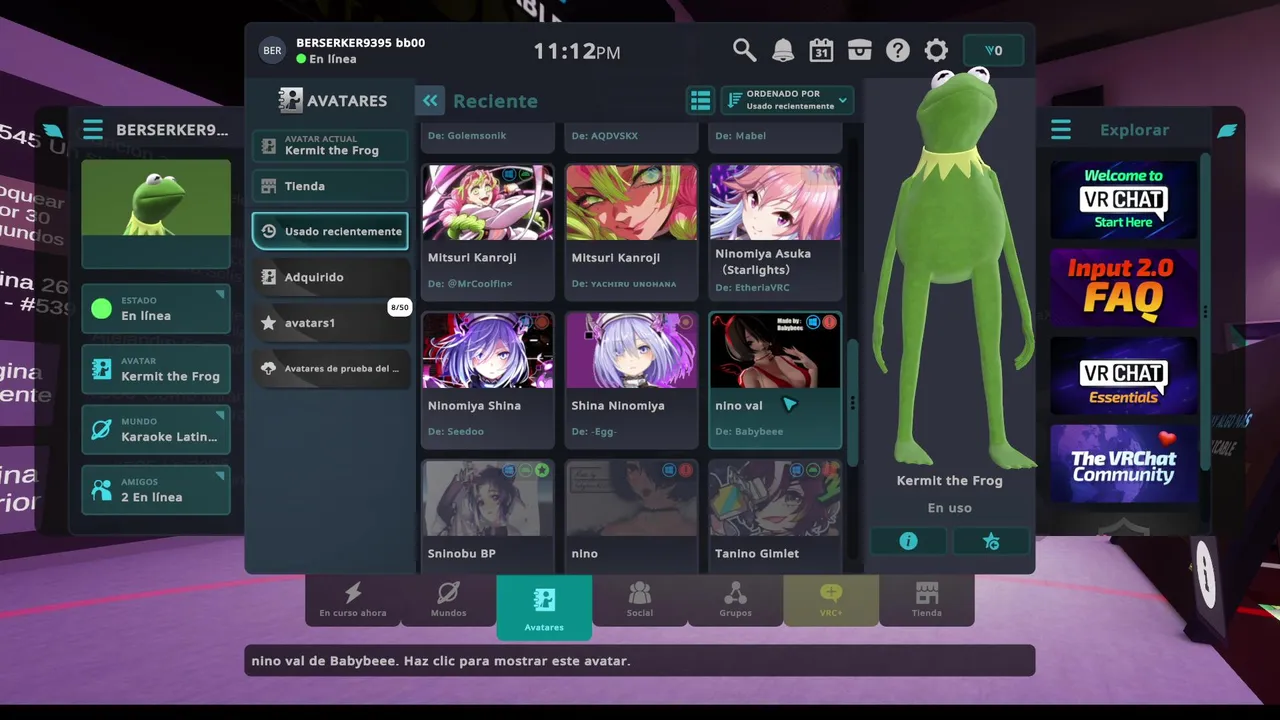Open The VRChat Community banner

(1123, 463)
